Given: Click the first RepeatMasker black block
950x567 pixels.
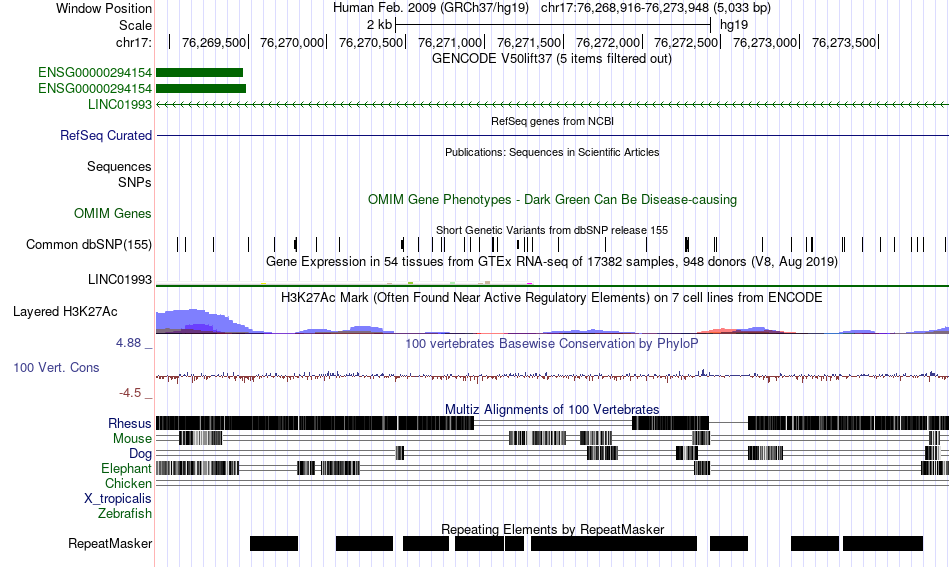Looking at the screenshot, I should (274, 543).
